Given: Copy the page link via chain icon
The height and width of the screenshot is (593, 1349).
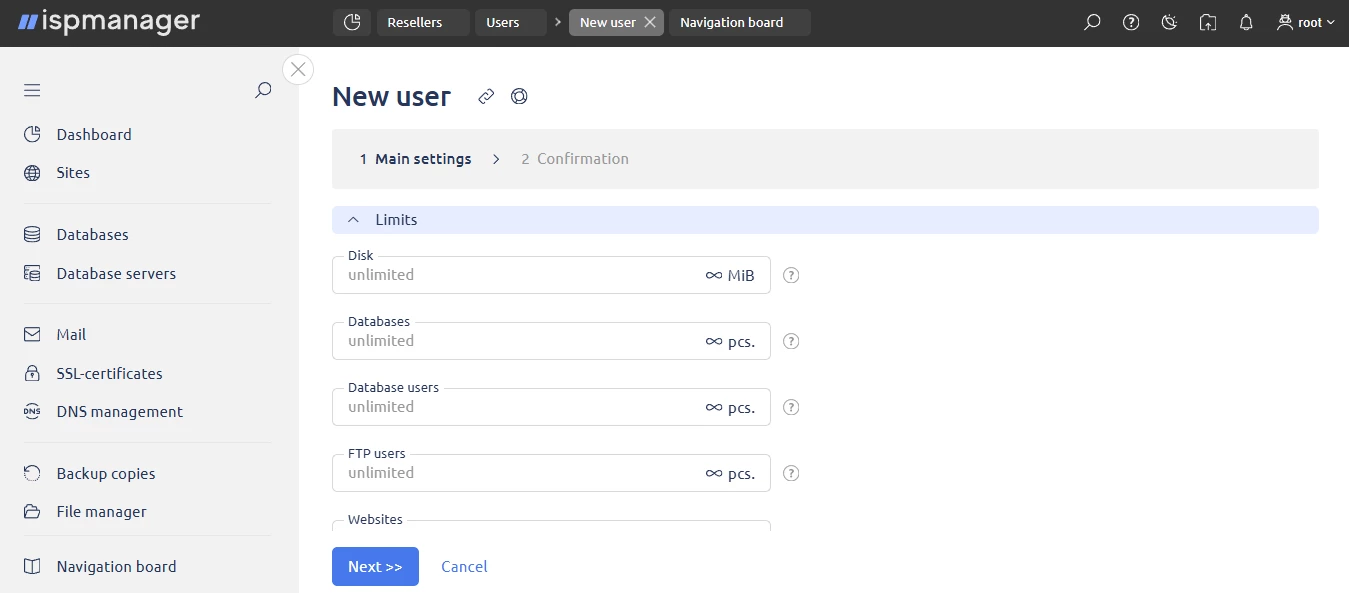Looking at the screenshot, I should [486, 96].
